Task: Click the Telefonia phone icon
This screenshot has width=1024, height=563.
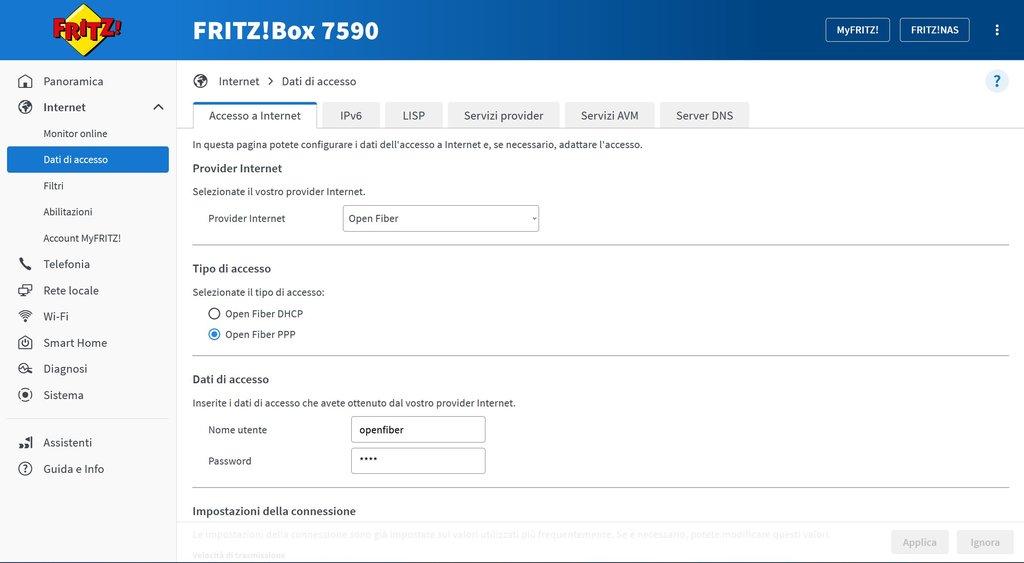Action: click(x=25, y=264)
